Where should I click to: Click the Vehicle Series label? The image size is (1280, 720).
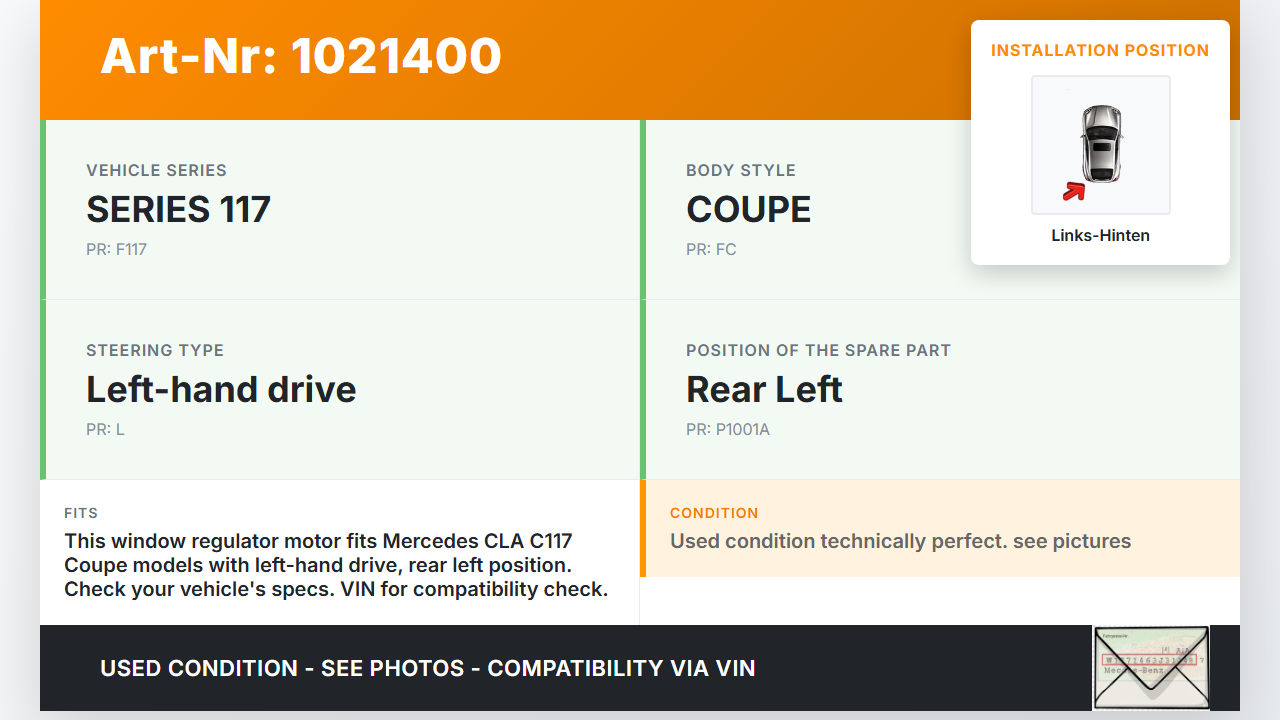tap(156, 170)
